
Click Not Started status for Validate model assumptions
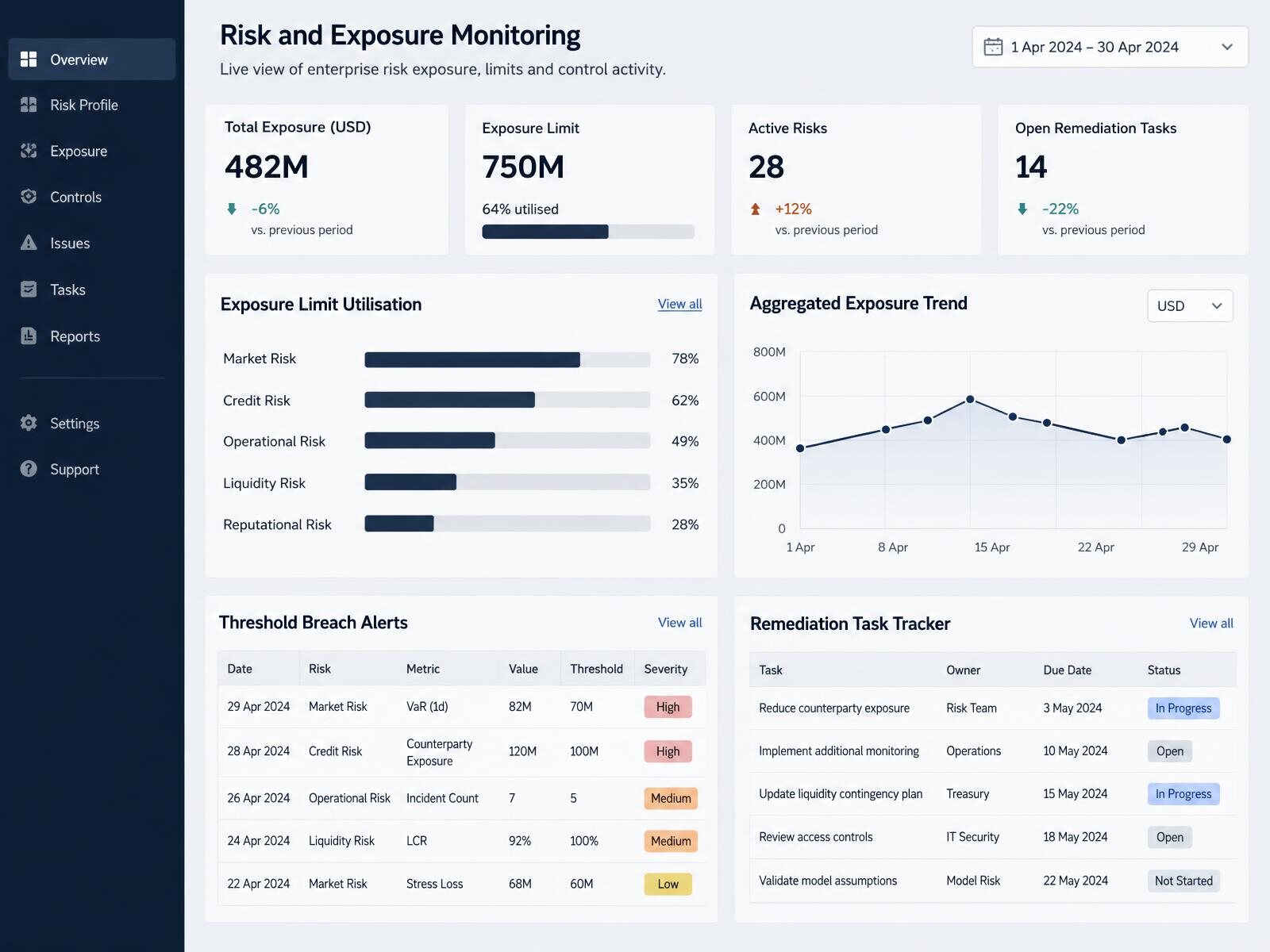click(1183, 881)
